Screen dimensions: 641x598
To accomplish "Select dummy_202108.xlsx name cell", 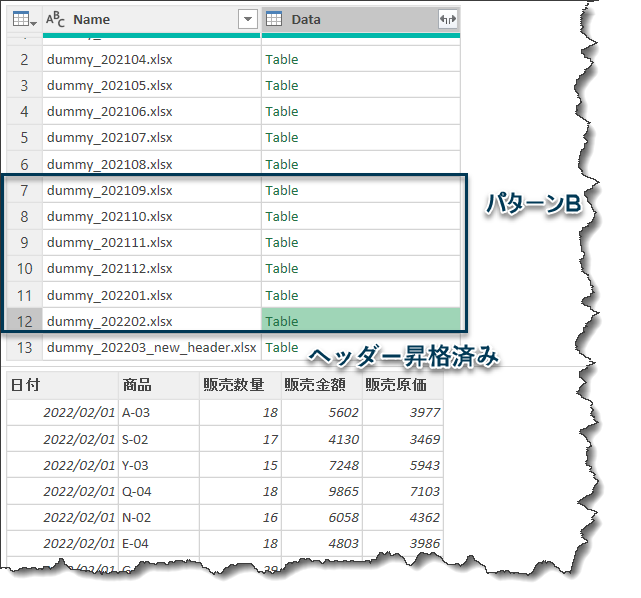I will coord(152,163).
